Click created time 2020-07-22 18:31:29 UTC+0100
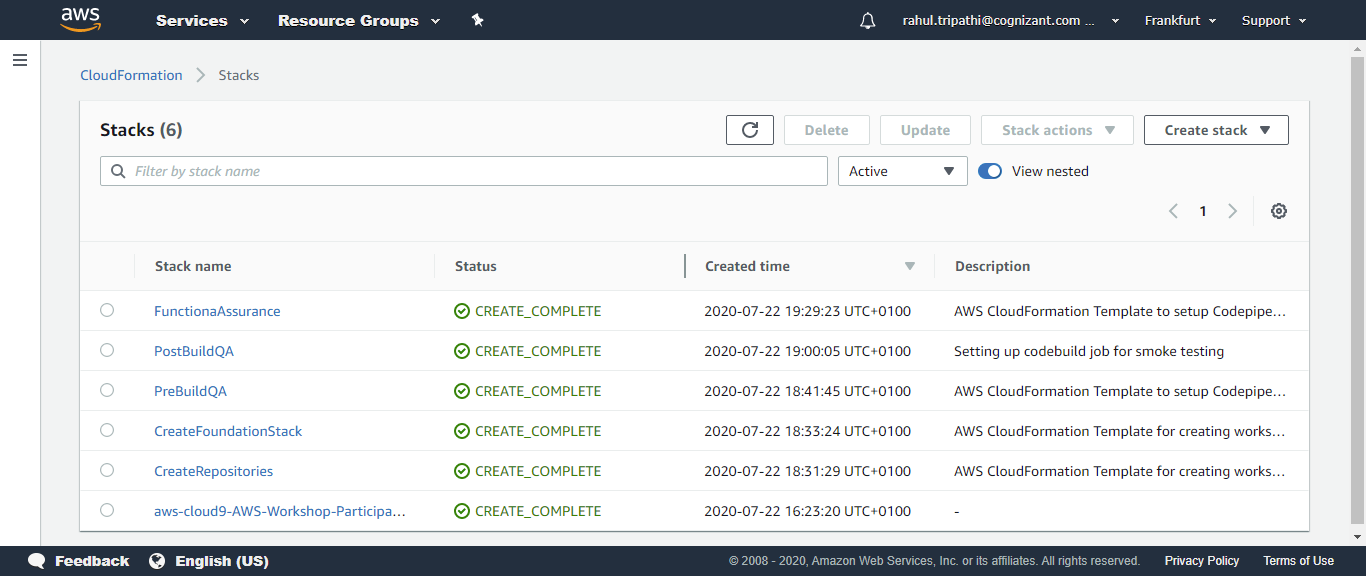Image resolution: width=1366 pixels, height=576 pixels. click(808, 471)
